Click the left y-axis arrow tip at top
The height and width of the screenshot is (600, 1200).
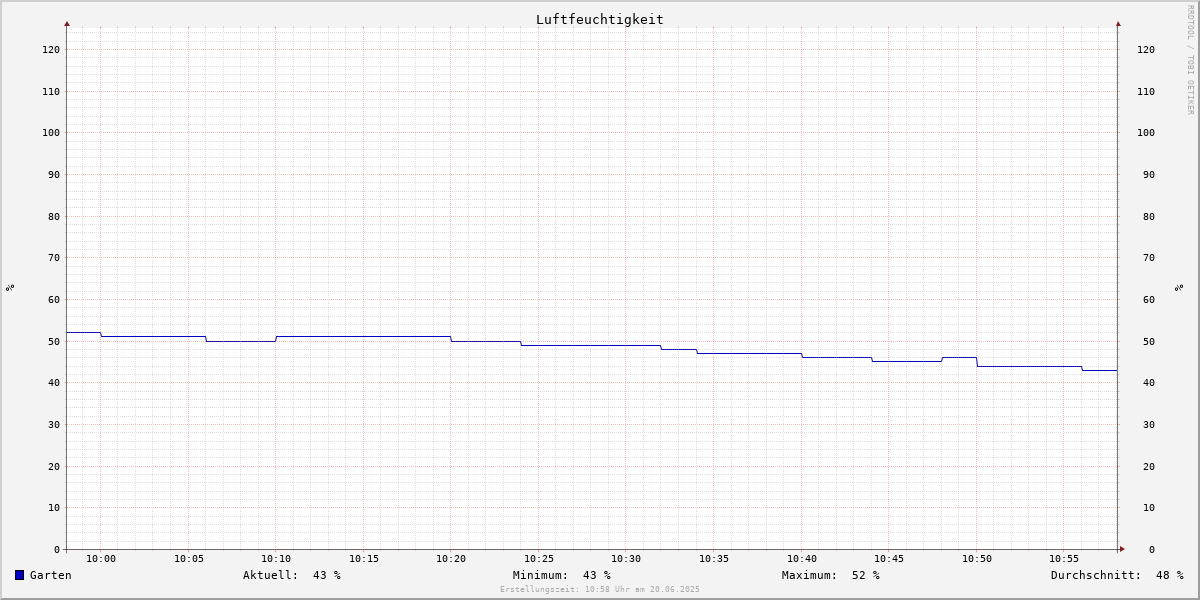tap(67, 23)
